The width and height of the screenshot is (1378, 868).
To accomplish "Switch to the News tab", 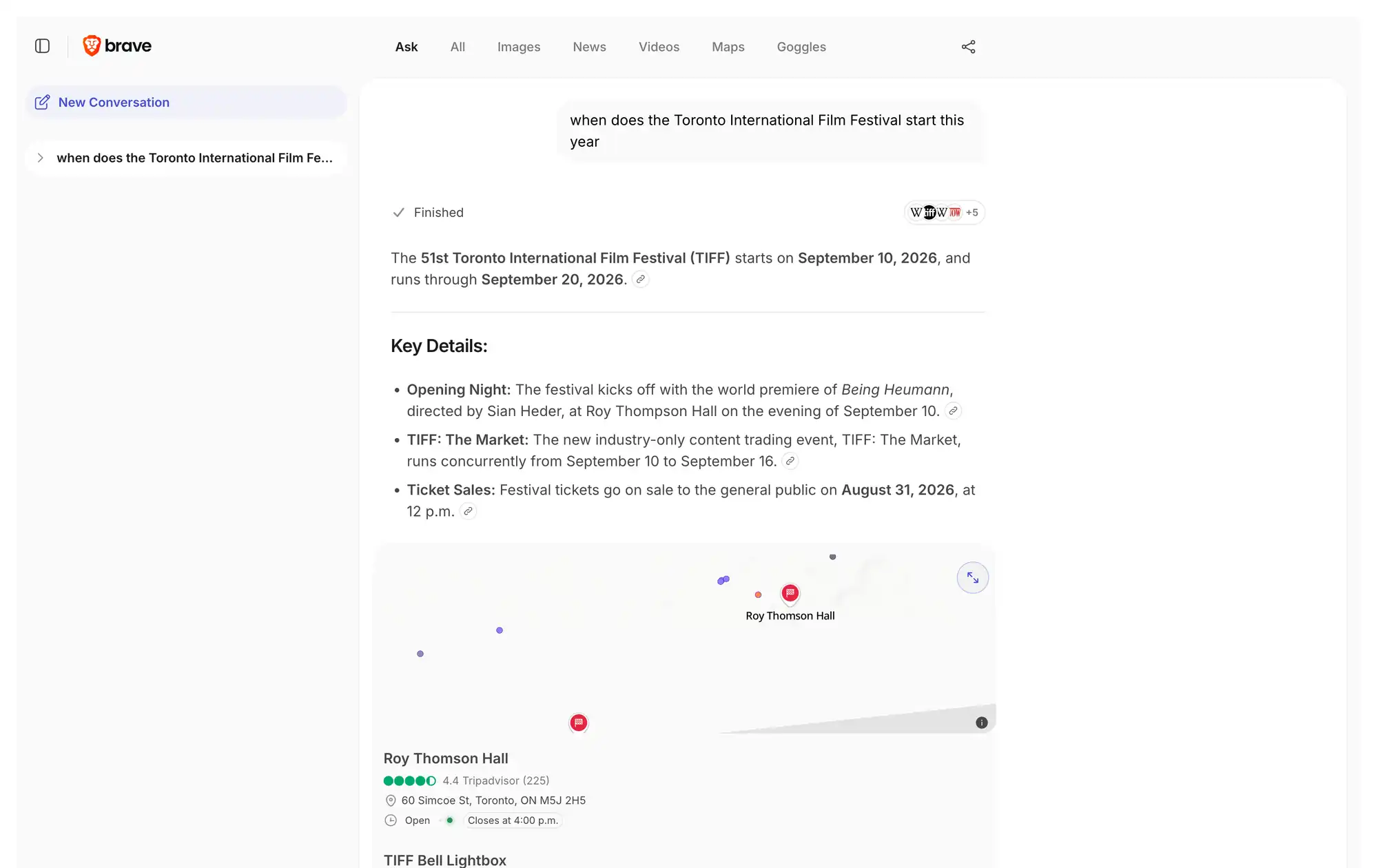I will (589, 47).
